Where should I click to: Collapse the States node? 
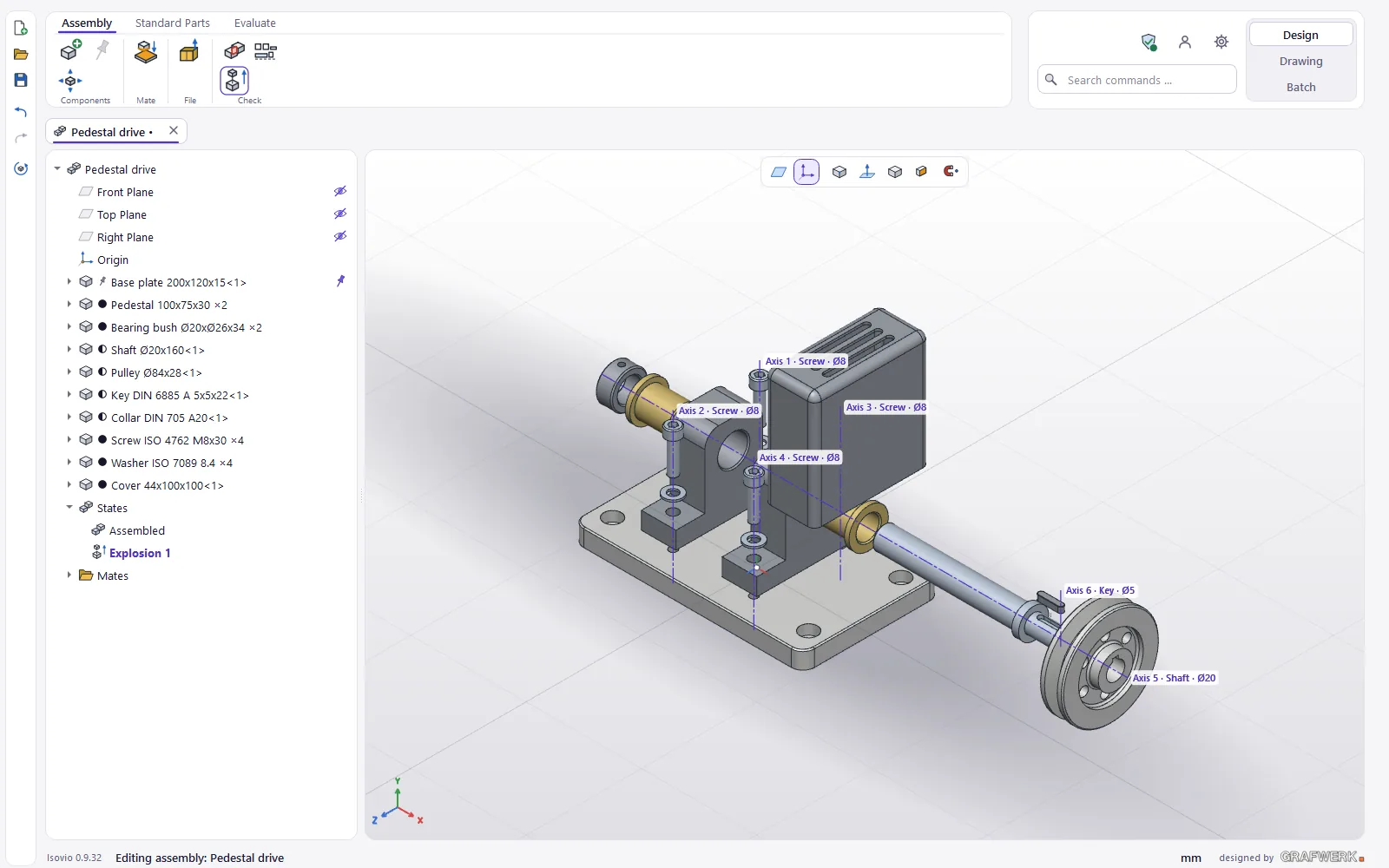69,508
